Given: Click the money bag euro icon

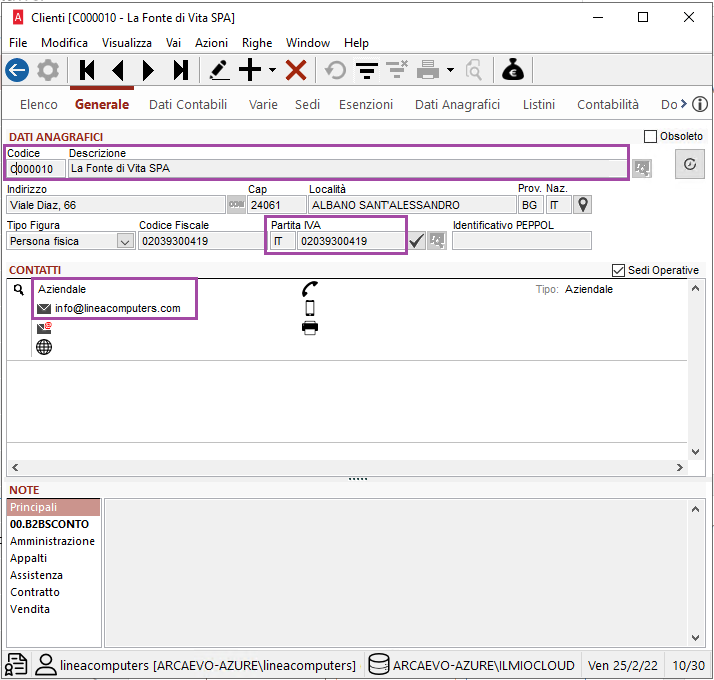Looking at the screenshot, I should point(512,70).
